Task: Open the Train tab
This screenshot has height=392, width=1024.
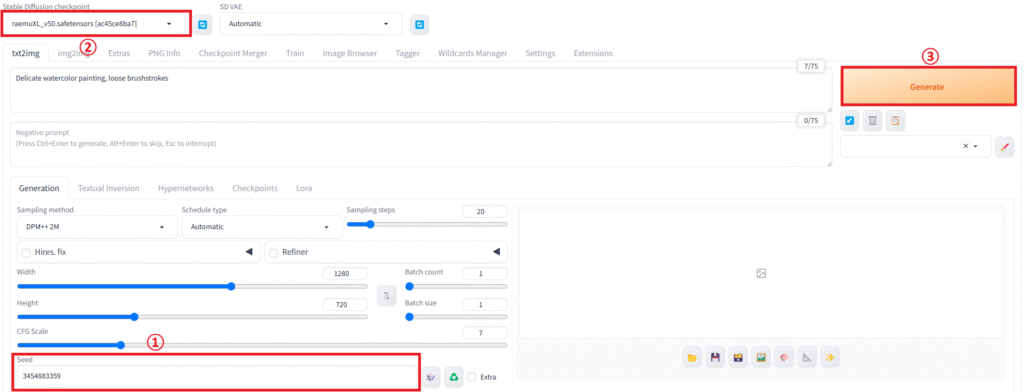Action: tap(295, 54)
